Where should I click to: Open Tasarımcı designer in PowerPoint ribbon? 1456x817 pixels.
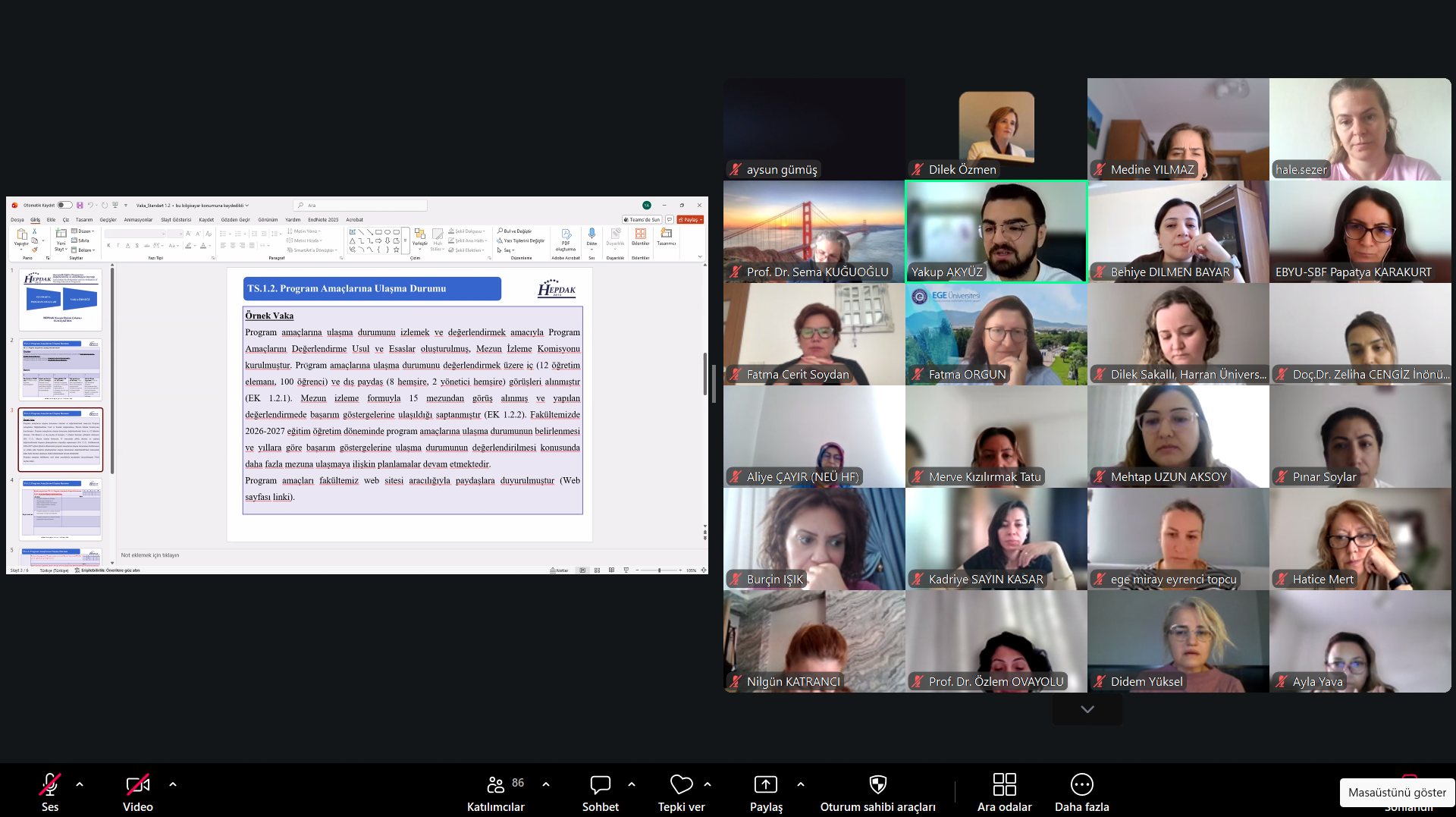click(x=667, y=237)
